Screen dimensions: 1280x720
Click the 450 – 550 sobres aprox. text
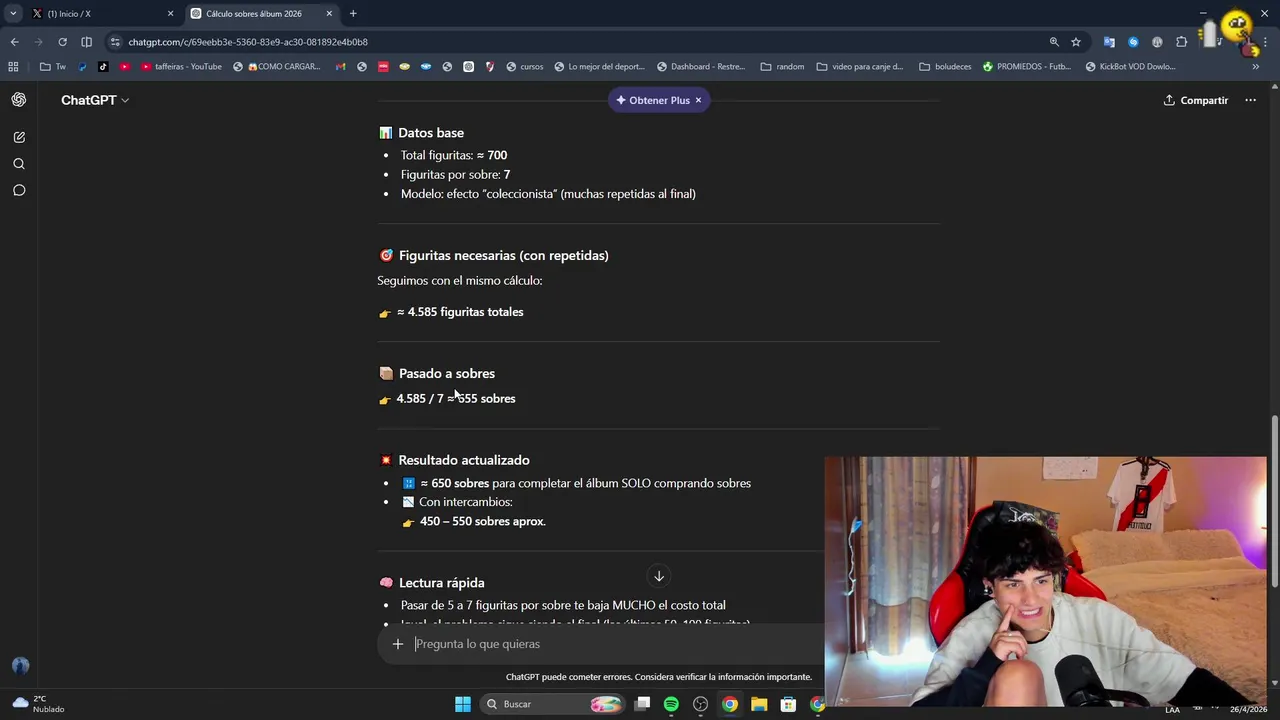coord(482,521)
